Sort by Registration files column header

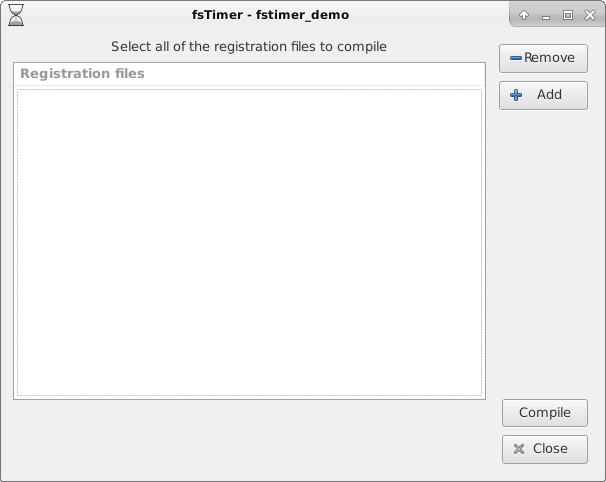point(249,74)
